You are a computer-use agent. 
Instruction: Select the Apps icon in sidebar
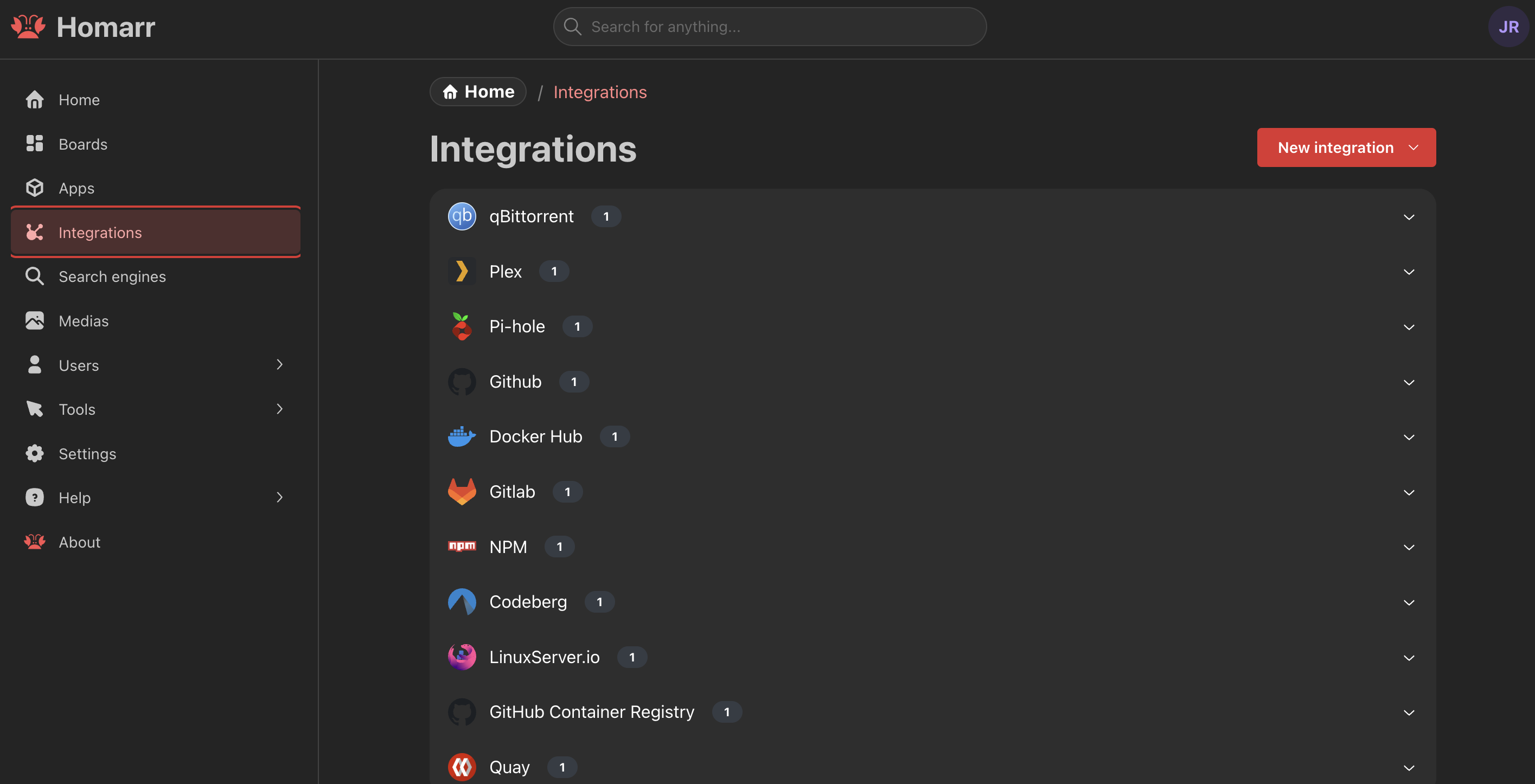[x=35, y=188]
